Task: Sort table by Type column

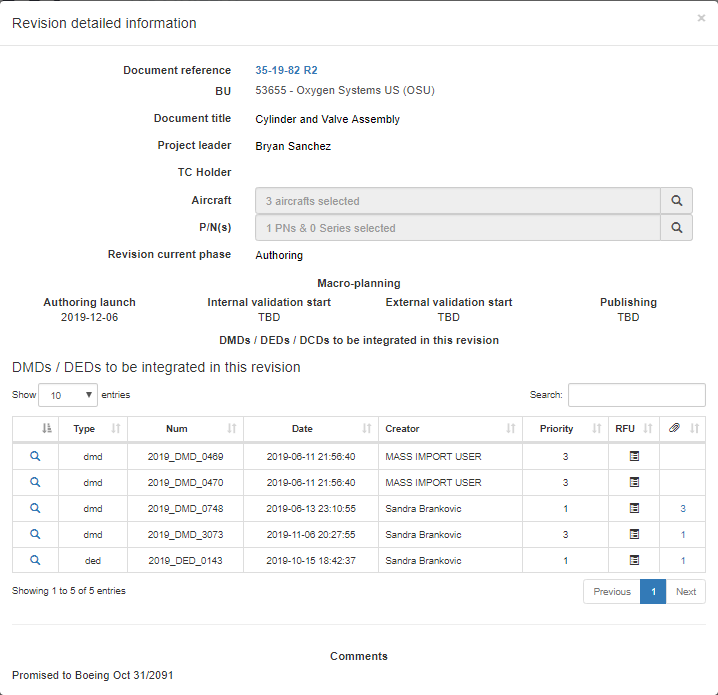Action: point(92,429)
